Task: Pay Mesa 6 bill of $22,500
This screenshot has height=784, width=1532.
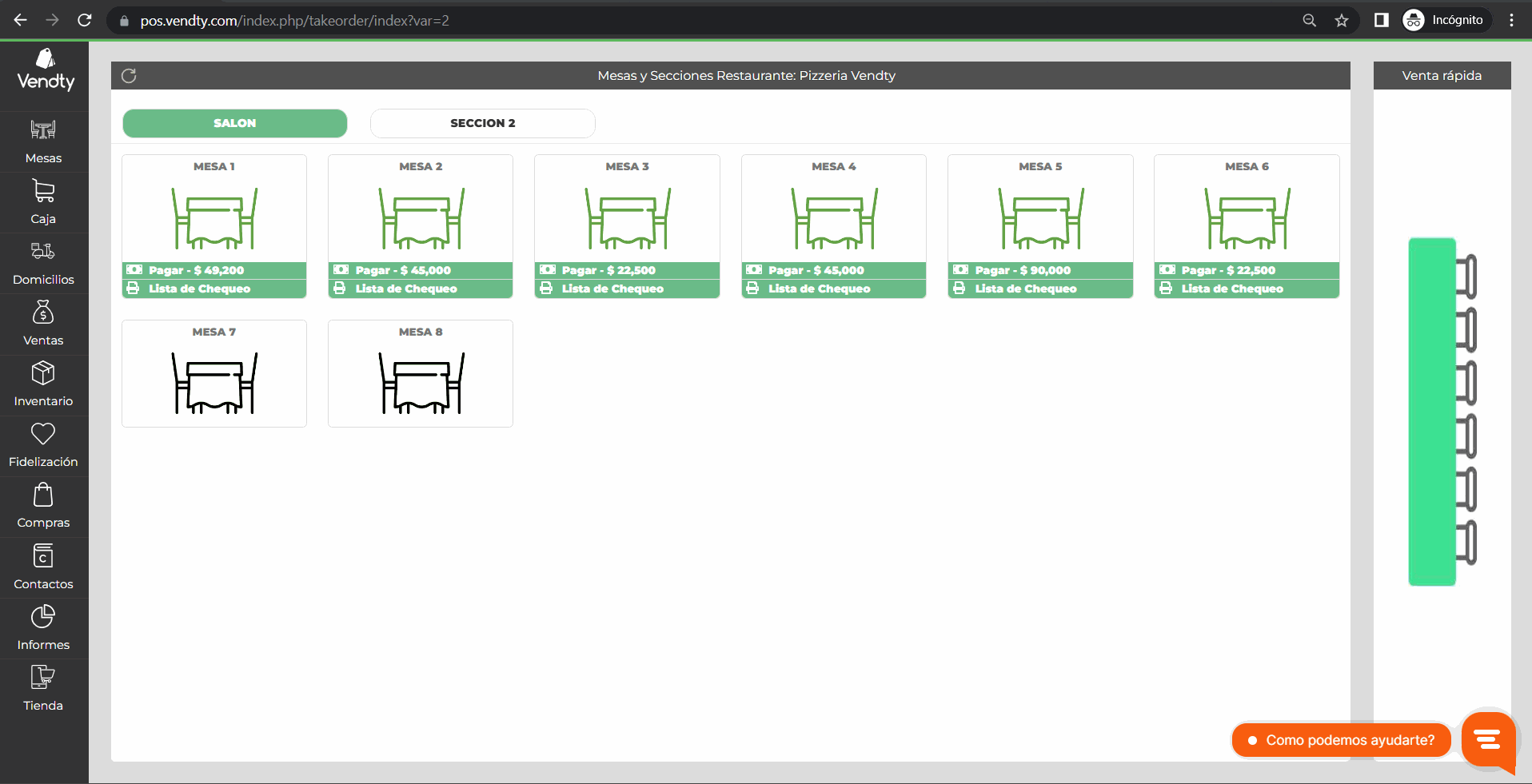Action: (1247, 270)
